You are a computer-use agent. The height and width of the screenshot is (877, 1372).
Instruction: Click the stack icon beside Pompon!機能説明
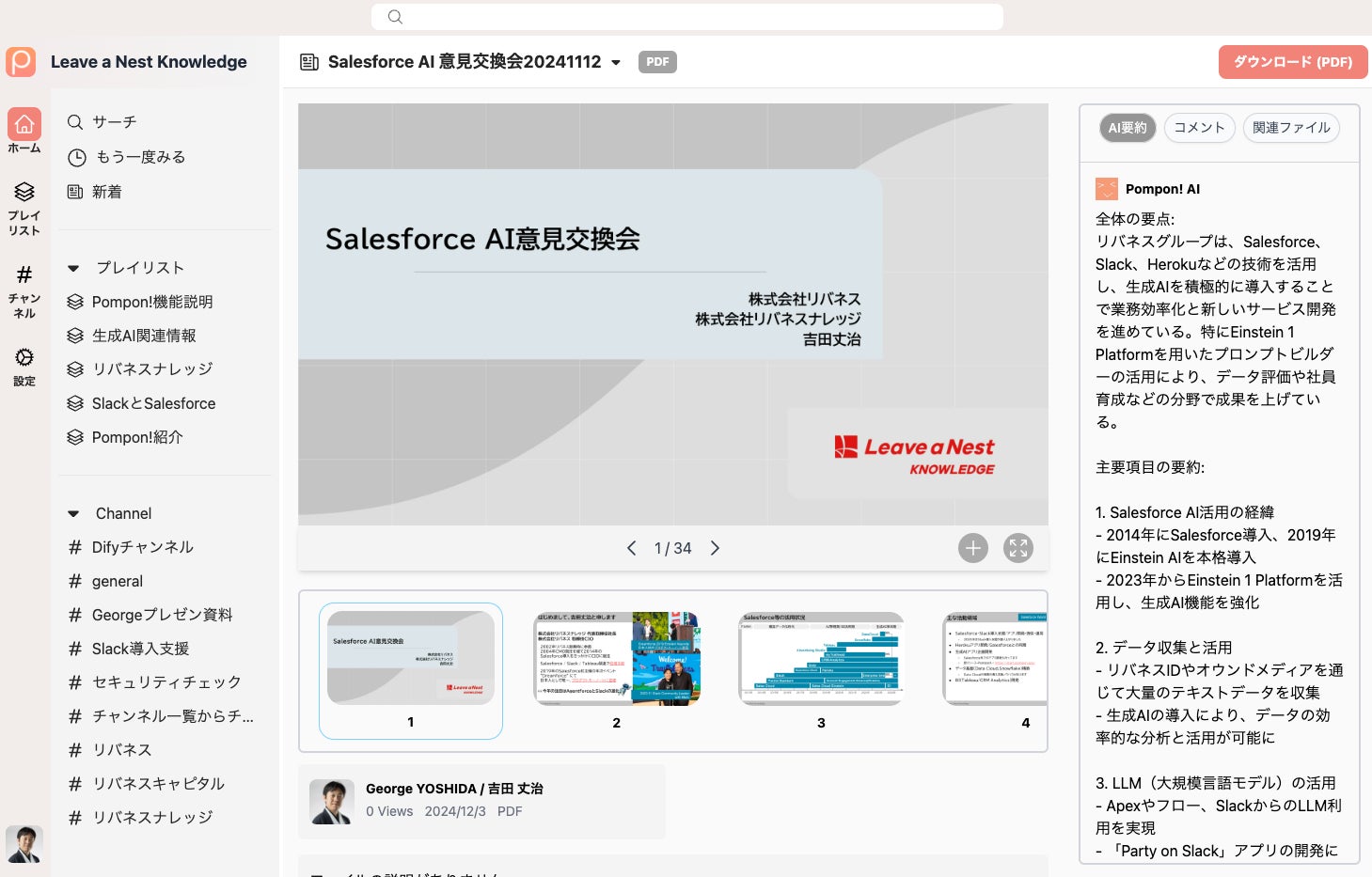point(75,302)
